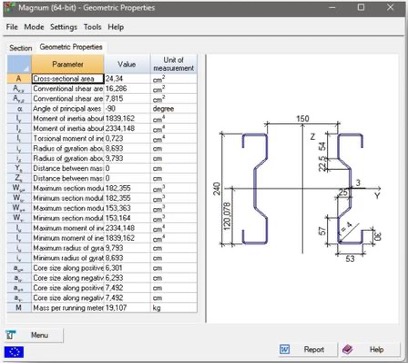Switch to the Section tab
The height and width of the screenshot is (364, 408).
point(21,48)
